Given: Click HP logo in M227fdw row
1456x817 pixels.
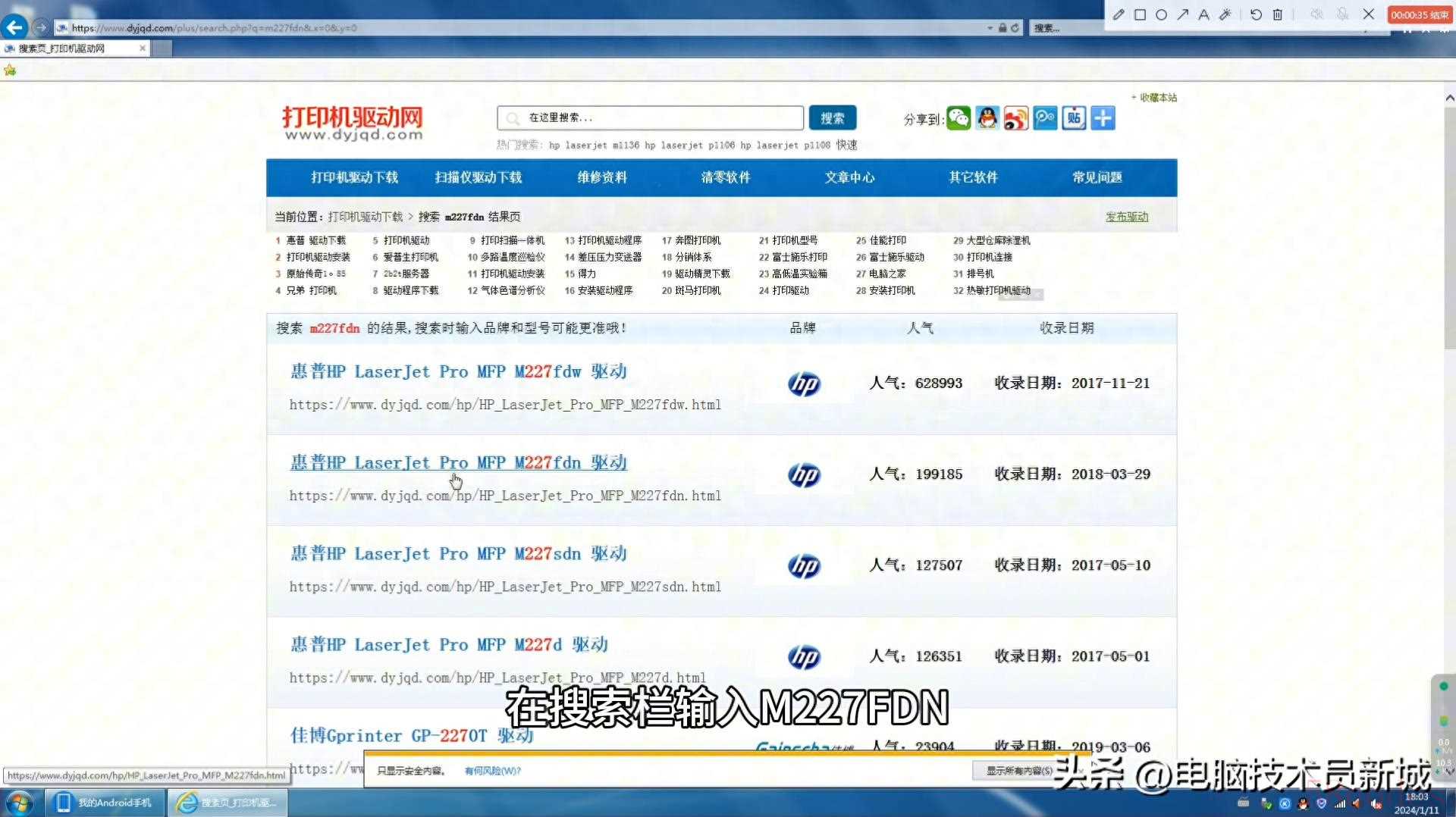Looking at the screenshot, I should tap(804, 384).
